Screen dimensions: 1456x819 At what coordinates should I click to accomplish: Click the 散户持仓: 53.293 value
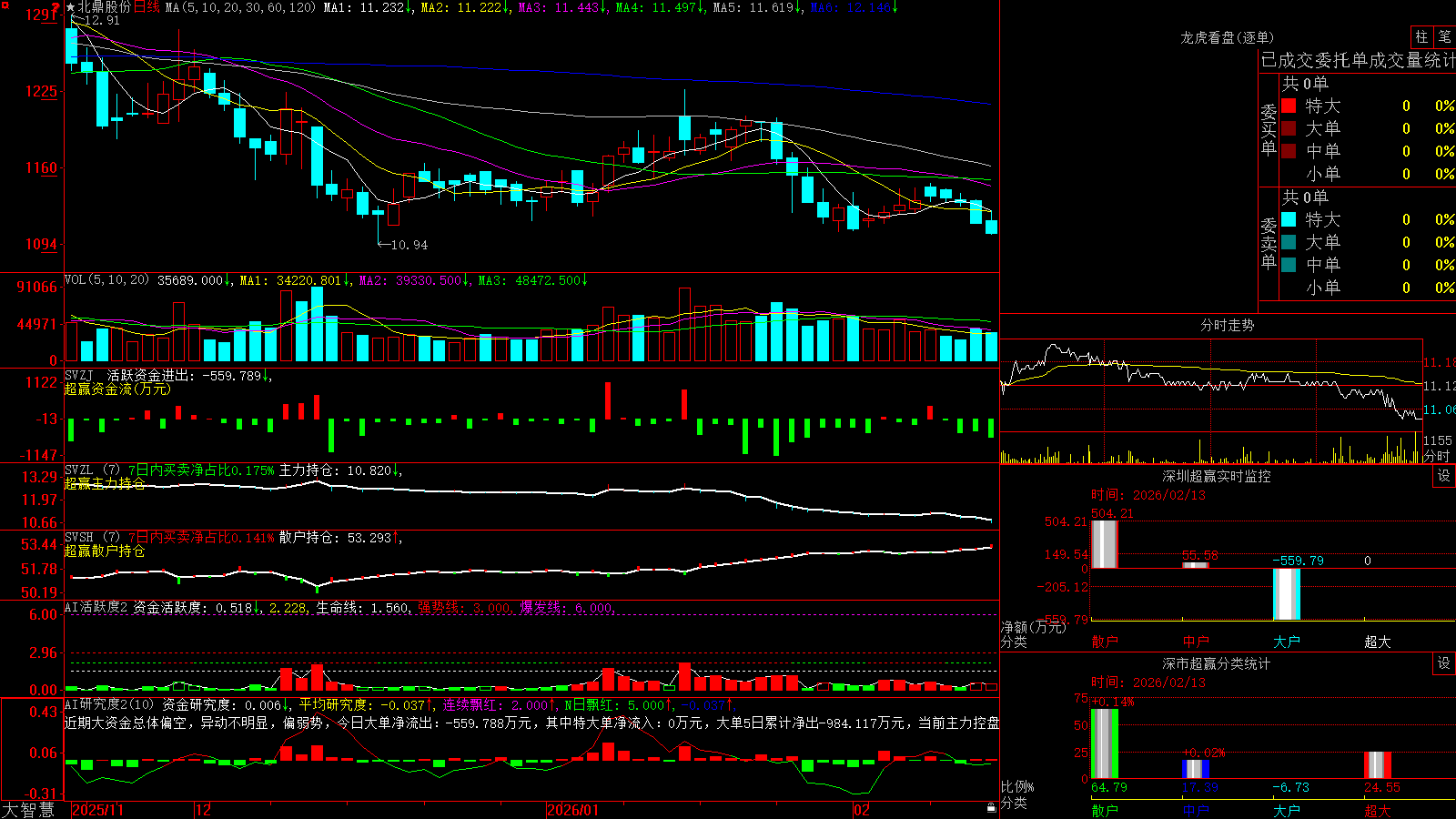click(336, 538)
